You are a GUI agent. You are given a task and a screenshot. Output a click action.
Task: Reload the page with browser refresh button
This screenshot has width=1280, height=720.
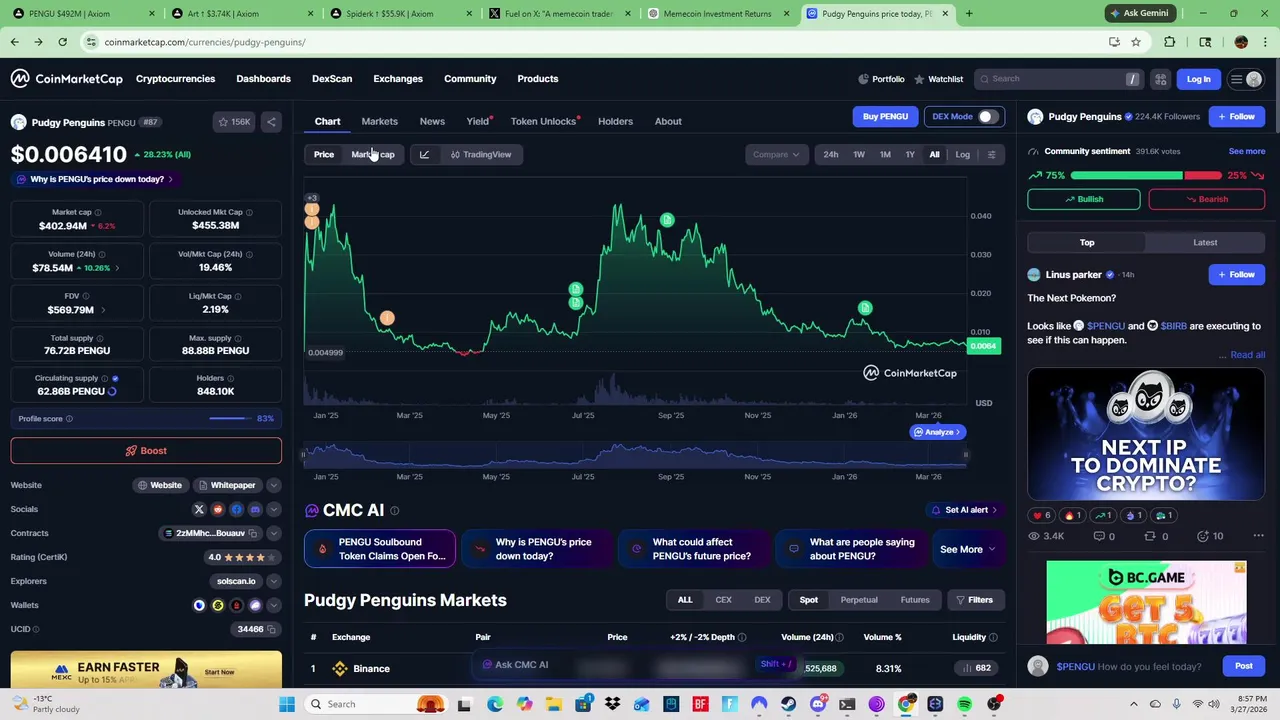tap(62, 42)
